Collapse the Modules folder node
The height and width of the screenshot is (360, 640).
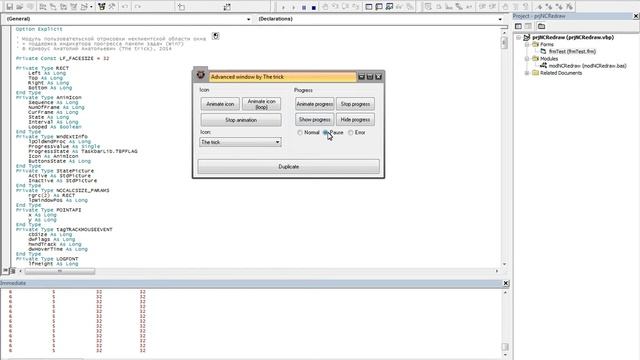pos(527,59)
